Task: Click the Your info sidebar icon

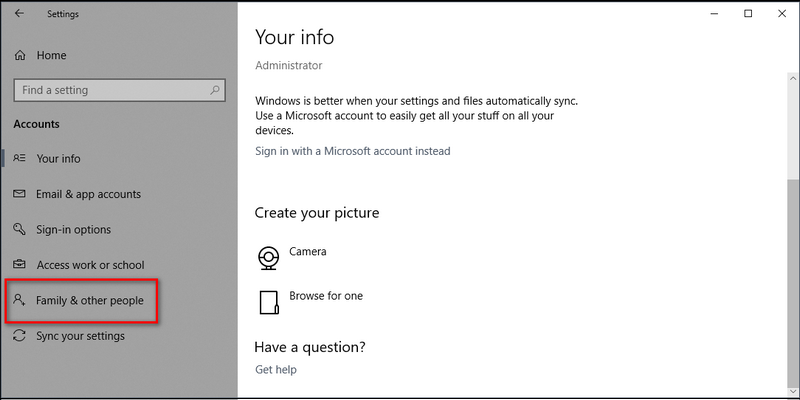Action: coord(19,159)
